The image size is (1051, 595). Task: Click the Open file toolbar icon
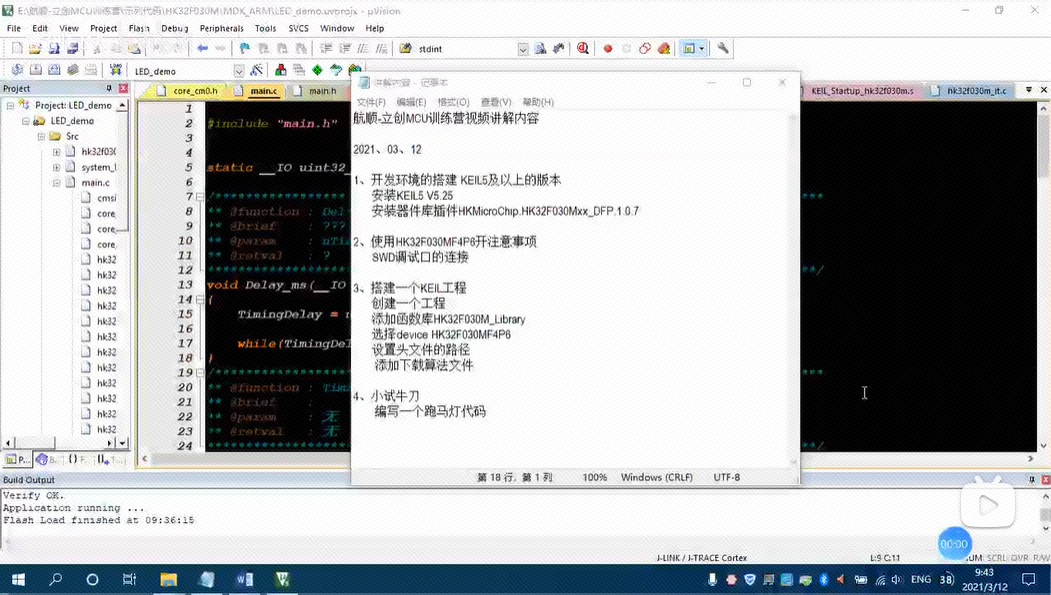click(35, 48)
